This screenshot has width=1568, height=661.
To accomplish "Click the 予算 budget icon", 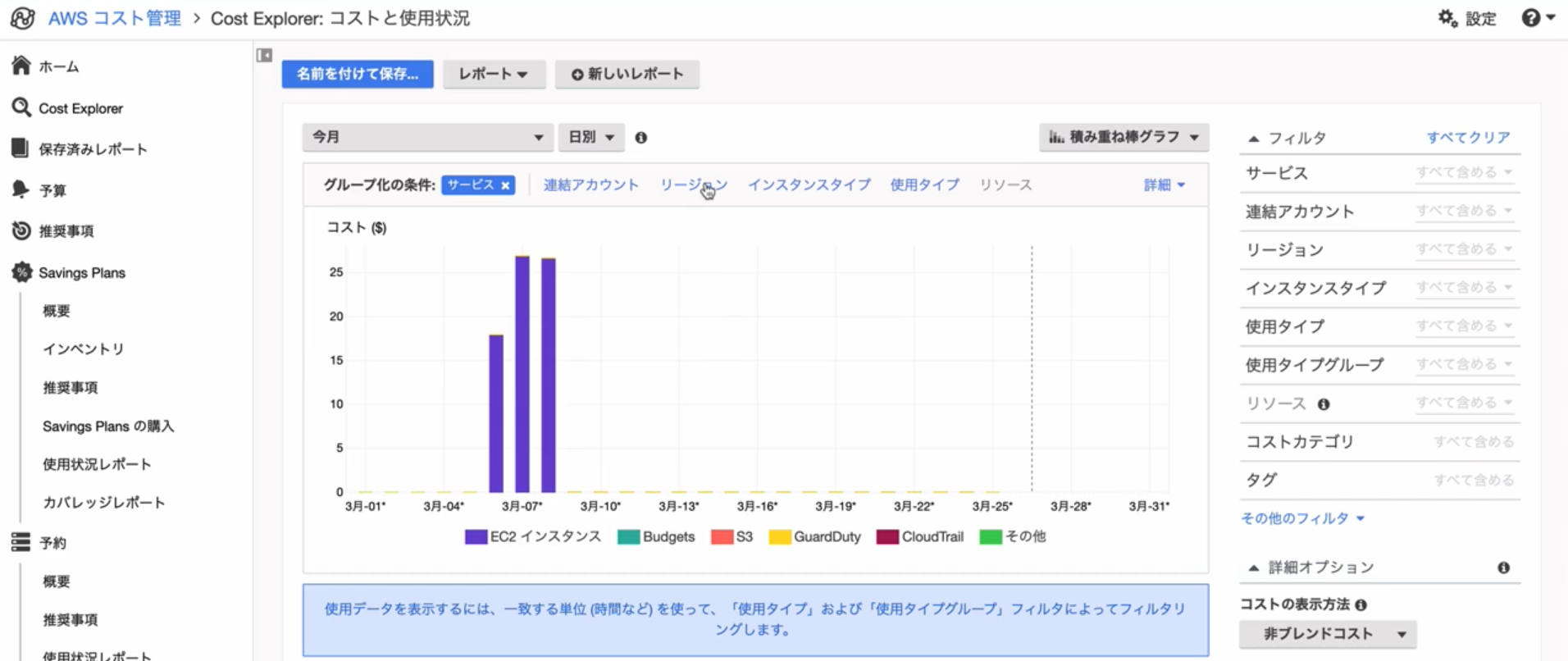I will (x=21, y=189).
